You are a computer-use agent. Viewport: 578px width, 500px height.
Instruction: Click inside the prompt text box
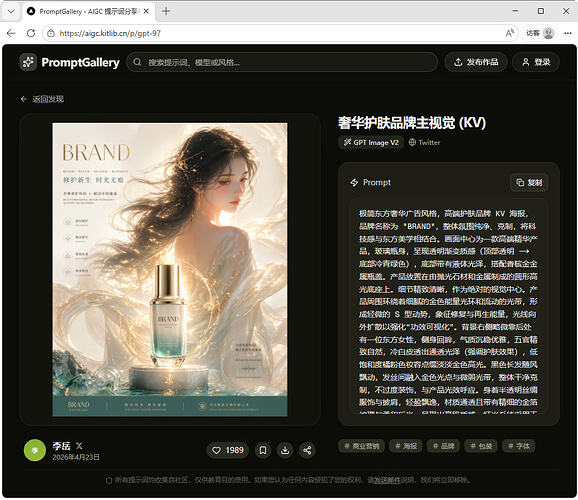point(449,306)
